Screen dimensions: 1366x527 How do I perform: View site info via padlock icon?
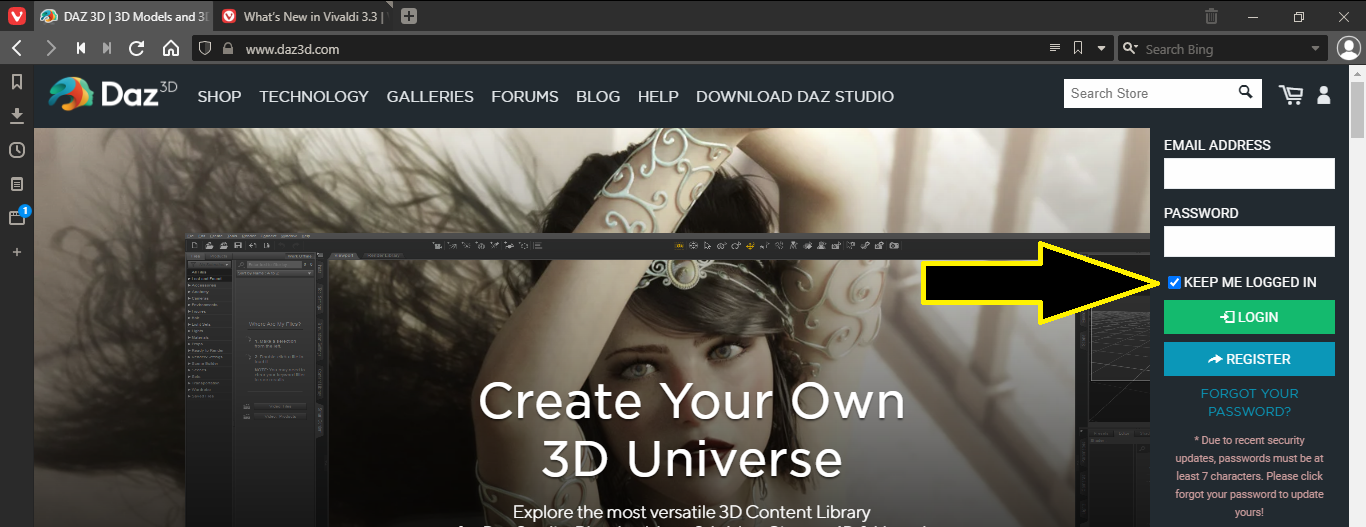[x=227, y=48]
